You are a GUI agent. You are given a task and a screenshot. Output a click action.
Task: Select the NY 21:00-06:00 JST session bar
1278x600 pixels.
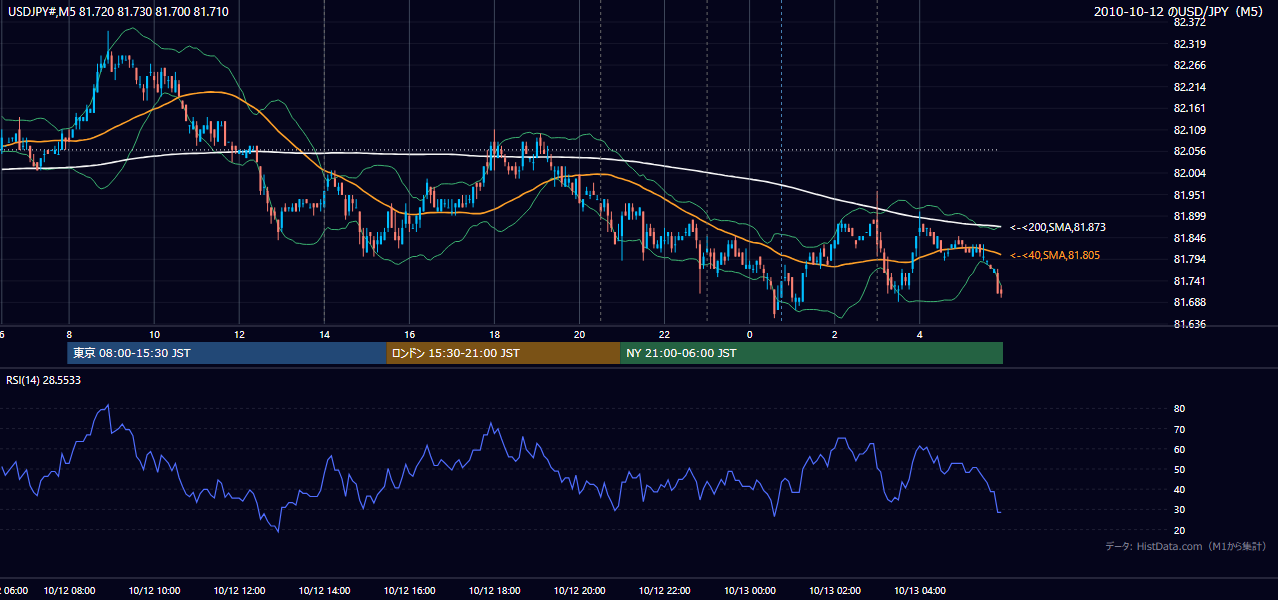(811, 353)
